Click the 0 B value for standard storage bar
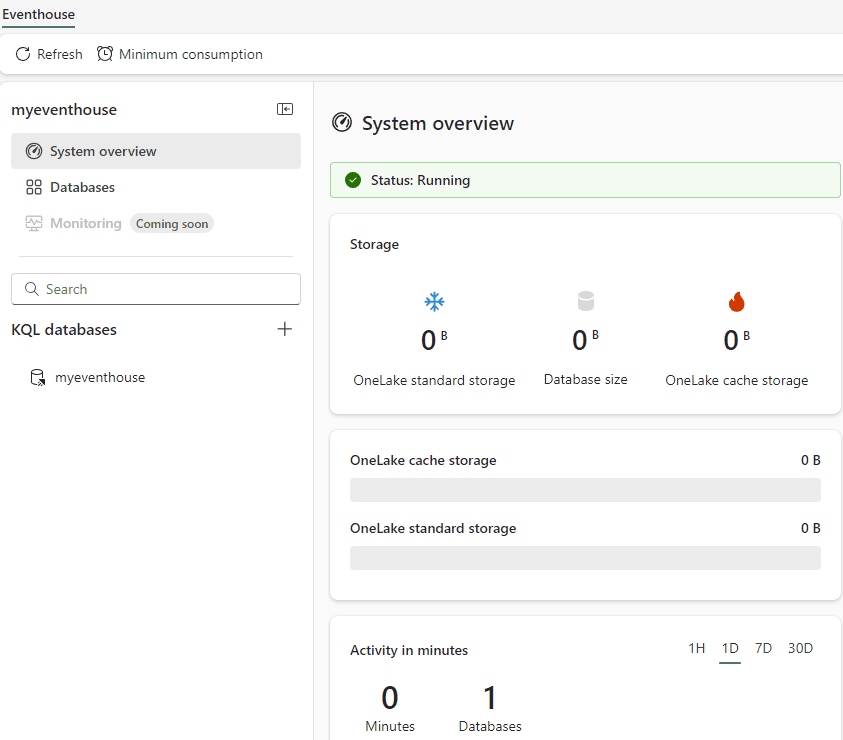 [811, 528]
